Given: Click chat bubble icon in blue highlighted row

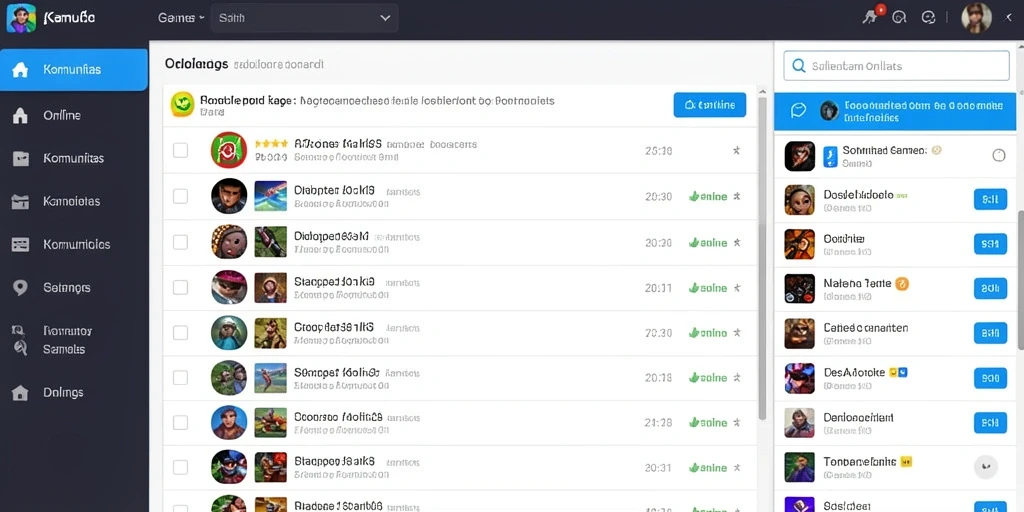Looking at the screenshot, I should tap(798, 110).
